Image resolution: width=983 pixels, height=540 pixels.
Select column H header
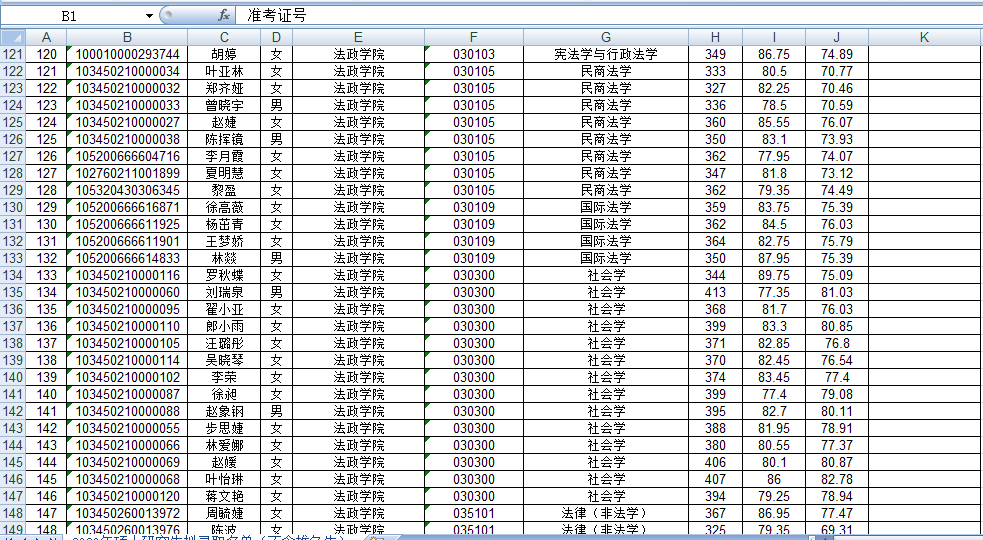pyautogui.click(x=715, y=37)
